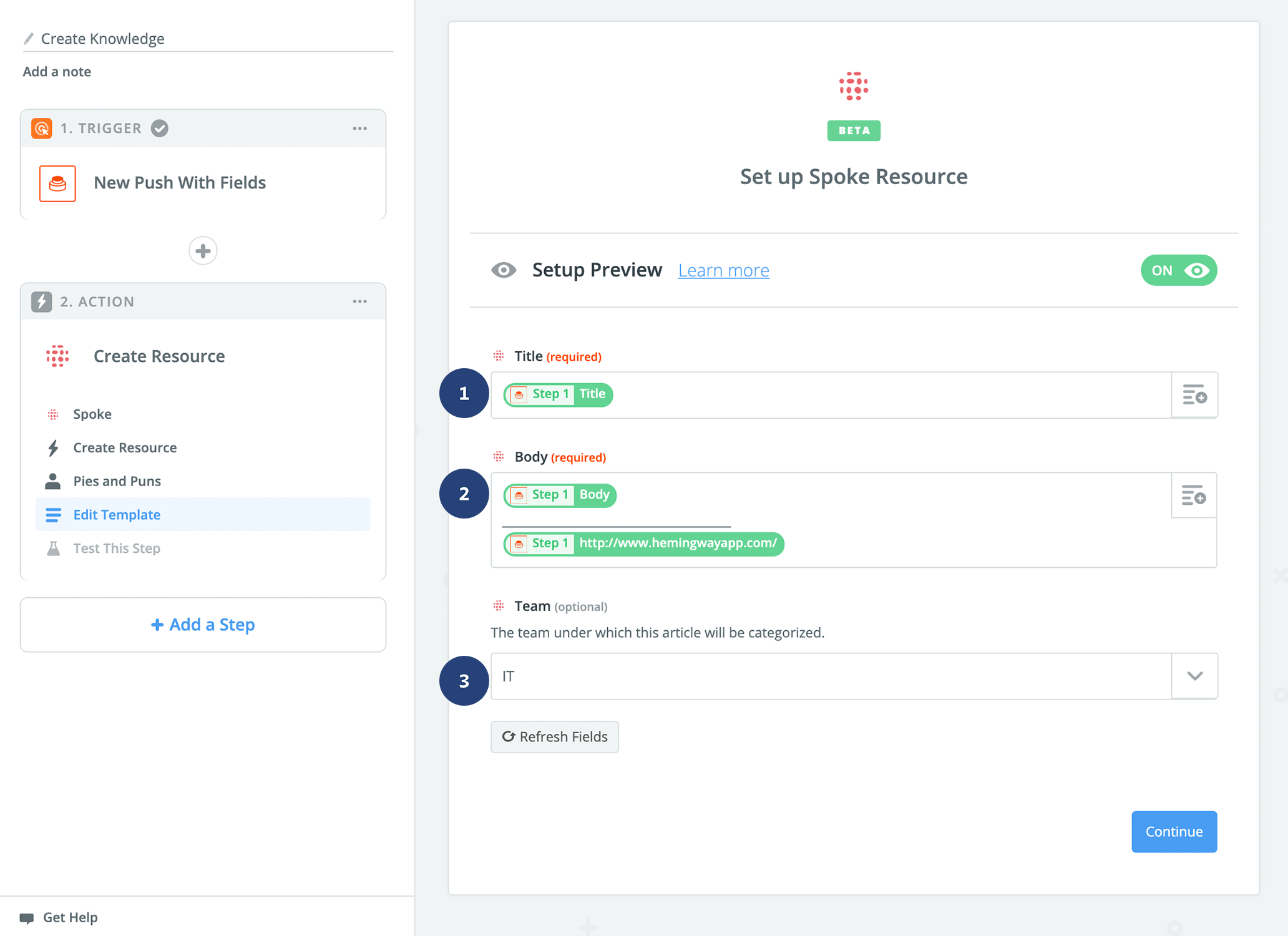Image resolution: width=1288 pixels, height=936 pixels.
Task: Open the Learn more link
Action: click(x=723, y=270)
